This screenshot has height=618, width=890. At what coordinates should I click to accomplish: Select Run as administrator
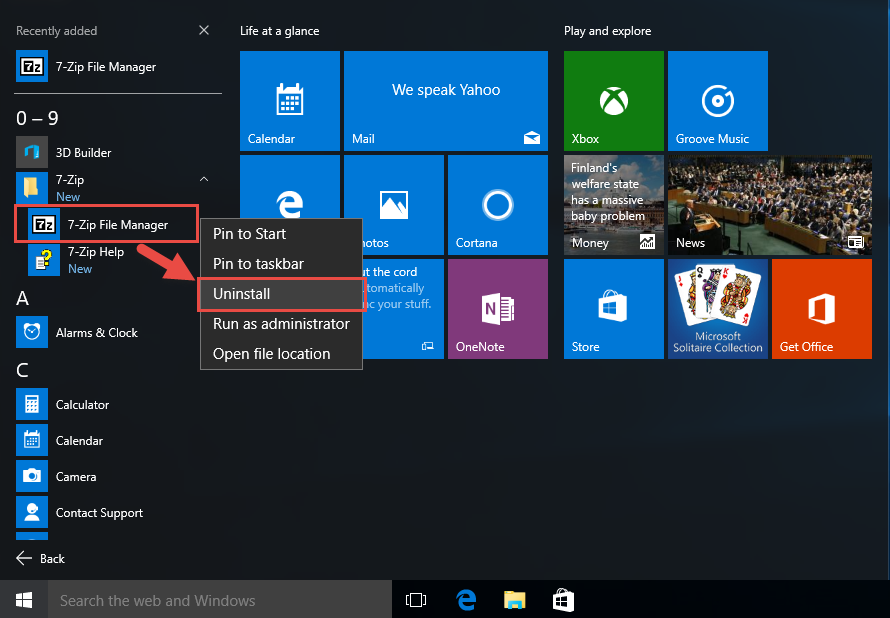[282, 324]
